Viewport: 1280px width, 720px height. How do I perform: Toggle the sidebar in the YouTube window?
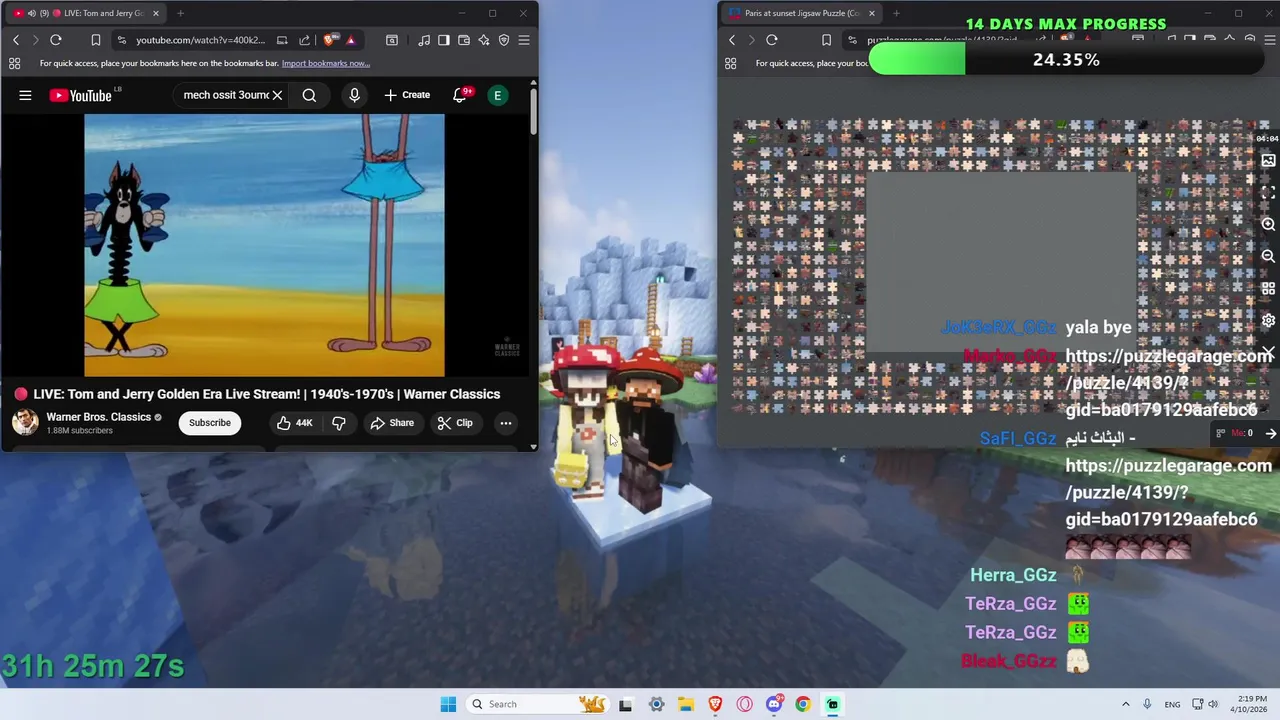point(444,40)
